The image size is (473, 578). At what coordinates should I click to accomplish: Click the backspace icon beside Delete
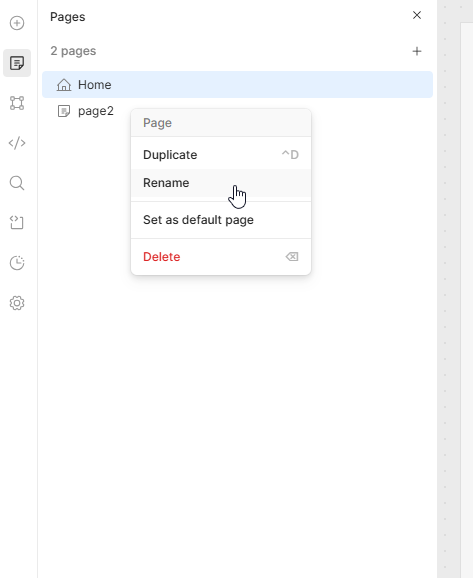(292, 257)
